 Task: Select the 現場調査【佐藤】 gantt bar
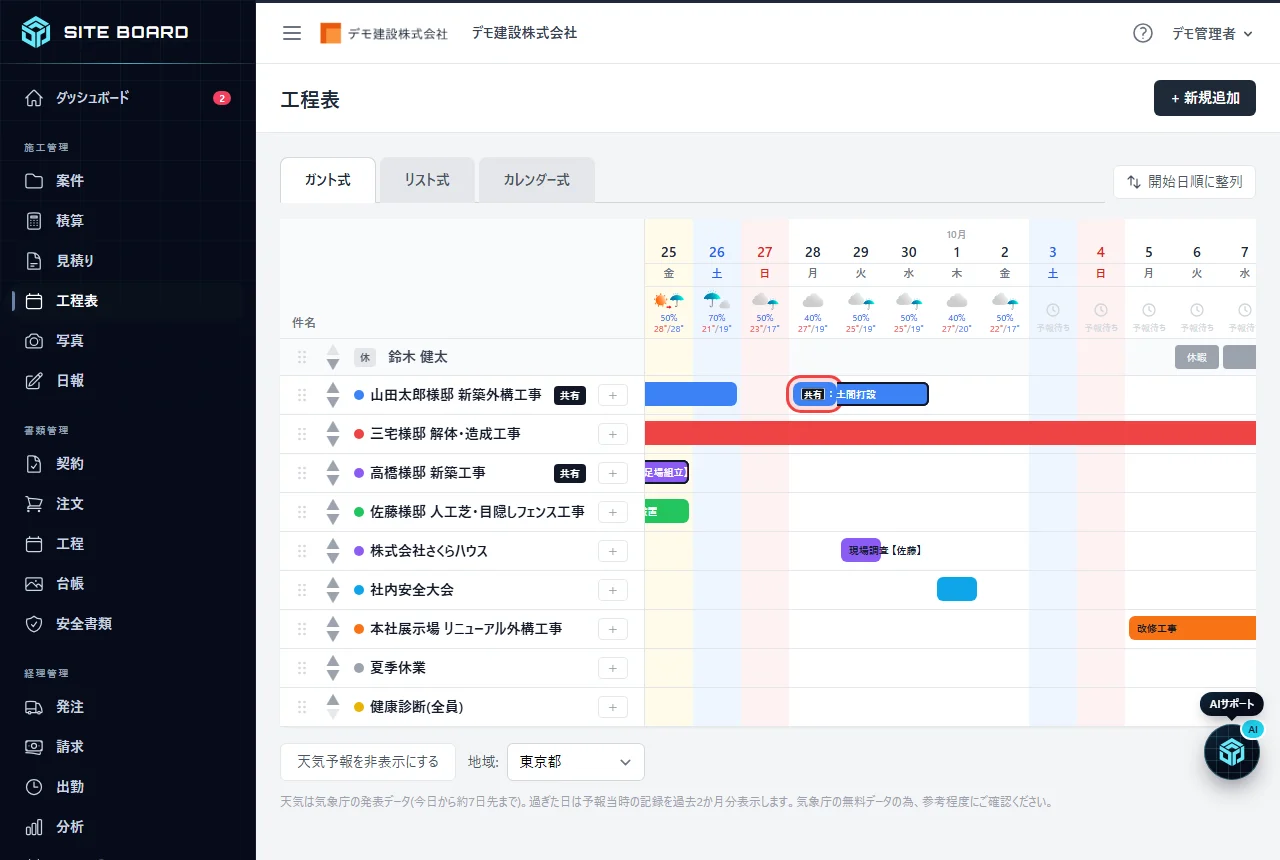point(861,550)
